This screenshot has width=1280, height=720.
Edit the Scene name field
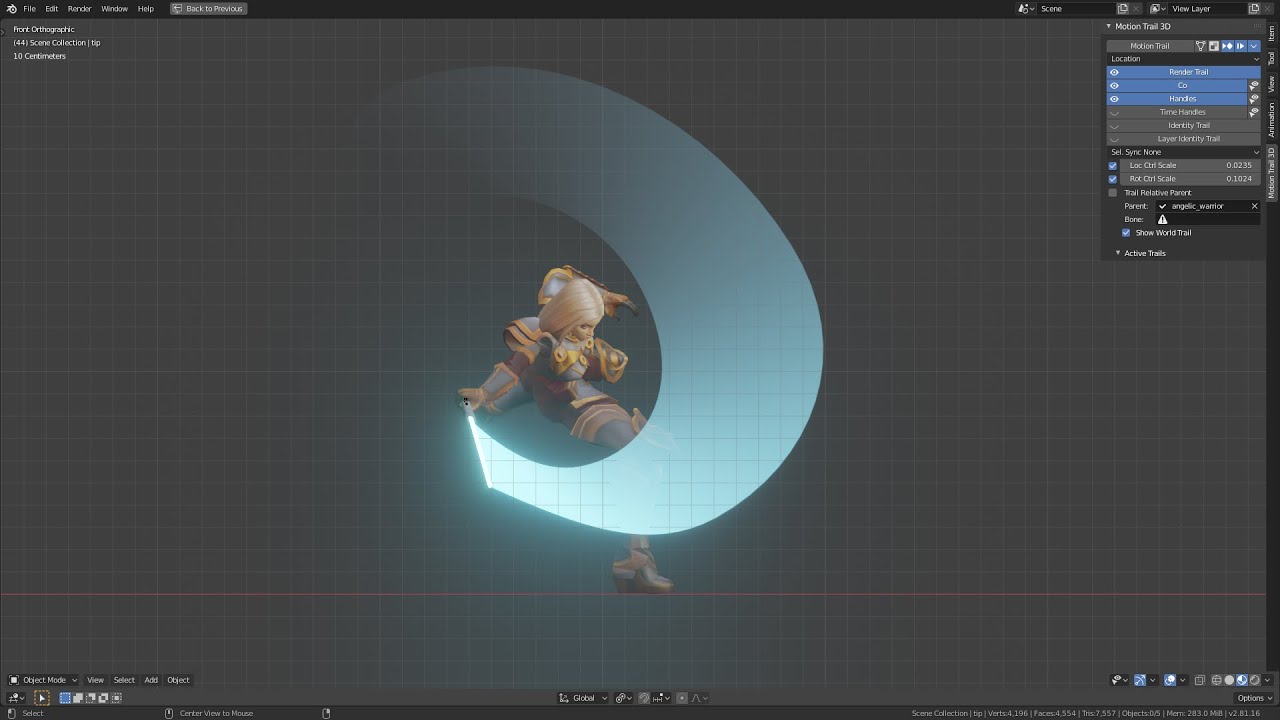coord(1076,8)
